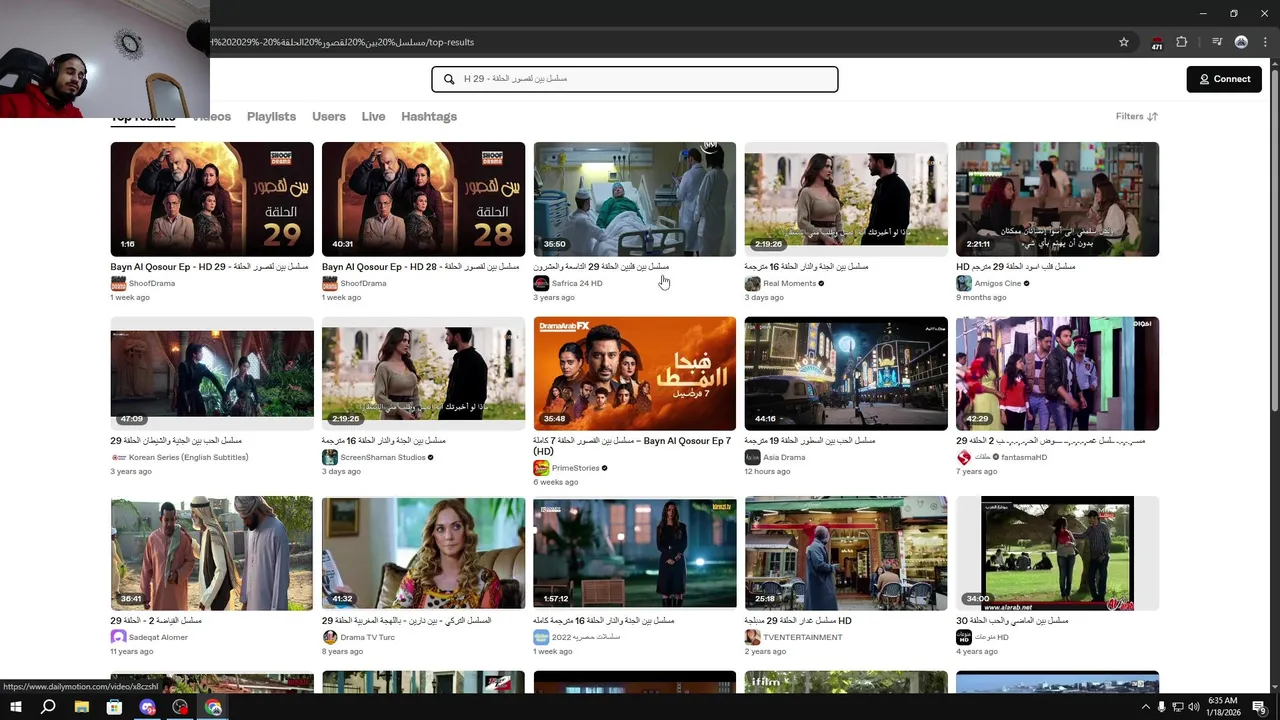This screenshot has height=720, width=1280.
Task: Click the Bayn Al Qosour Ep 7 (HD) title
Action: click(x=632, y=446)
